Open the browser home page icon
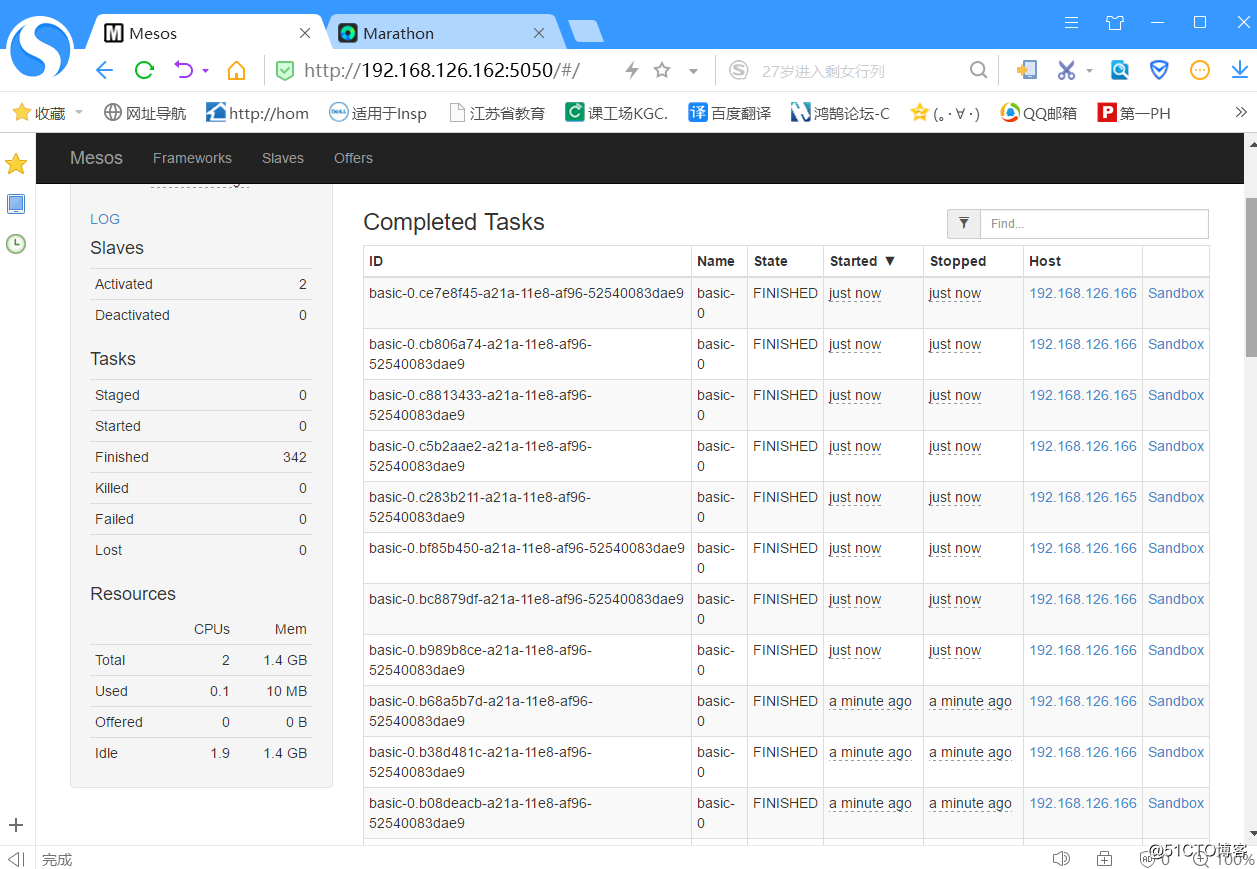The width and height of the screenshot is (1257, 869). [x=236, y=70]
